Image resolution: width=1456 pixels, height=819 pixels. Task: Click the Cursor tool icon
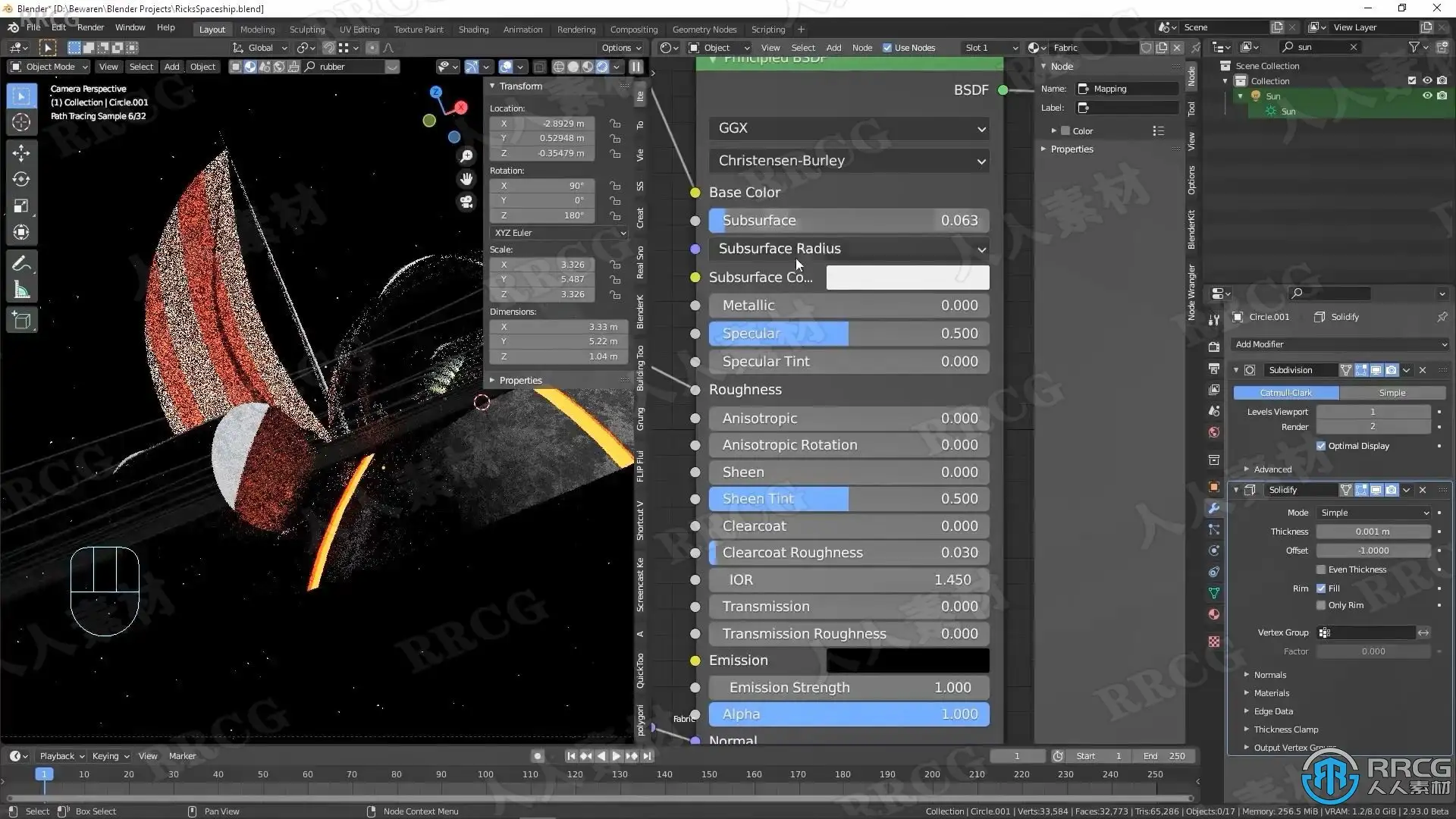(21, 123)
